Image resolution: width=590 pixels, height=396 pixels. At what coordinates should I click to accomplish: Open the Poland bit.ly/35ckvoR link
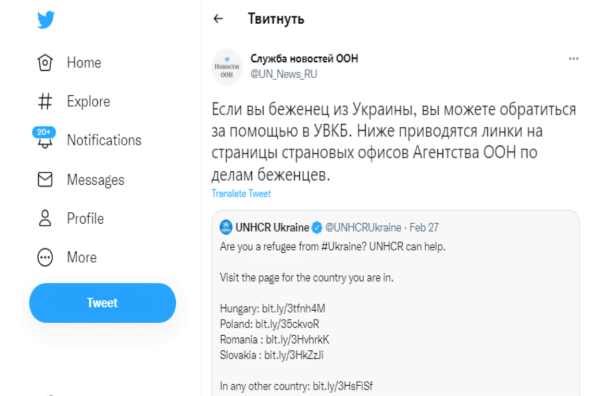287,324
